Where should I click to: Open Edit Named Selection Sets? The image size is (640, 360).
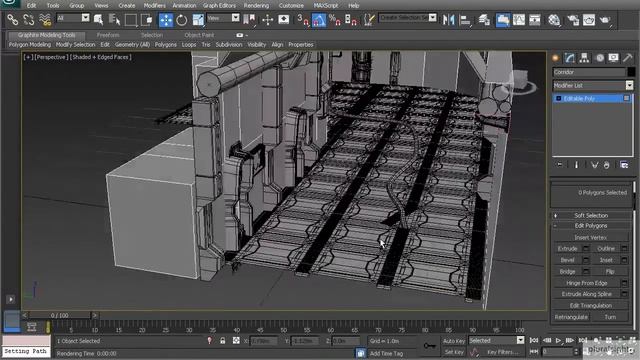point(369,20)
